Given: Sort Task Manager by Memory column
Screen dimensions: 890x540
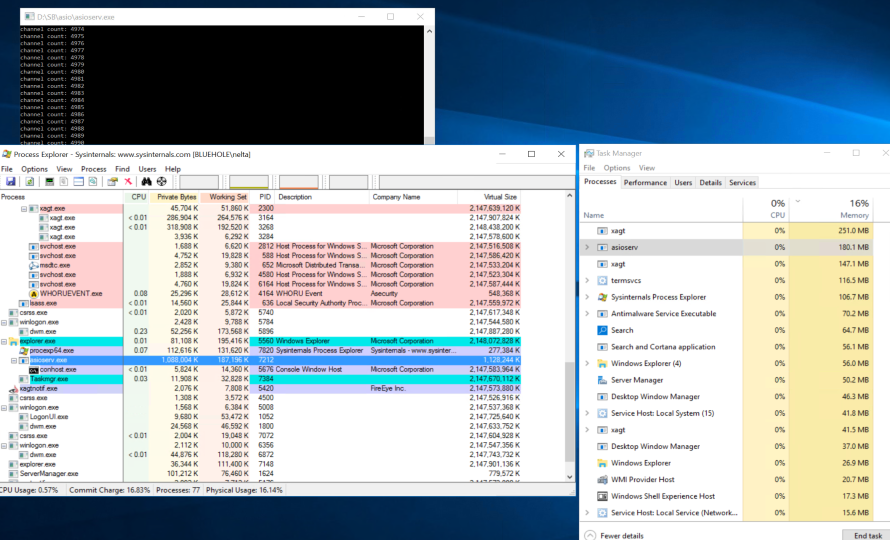Looking at the screenshot, I should (x=831, y=208).
